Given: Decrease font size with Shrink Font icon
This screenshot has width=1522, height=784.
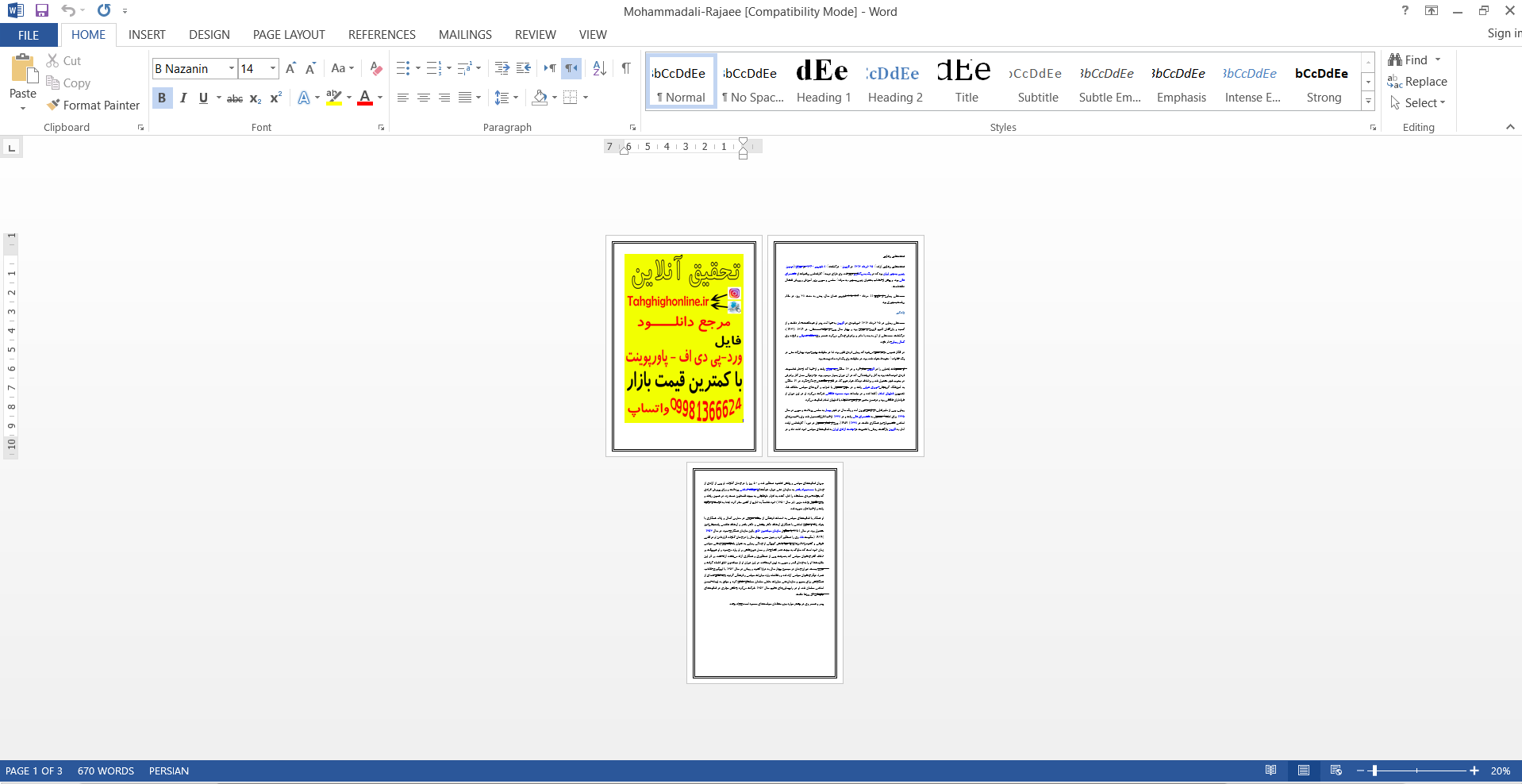Looking at the screenshot, I should [310, 68].
